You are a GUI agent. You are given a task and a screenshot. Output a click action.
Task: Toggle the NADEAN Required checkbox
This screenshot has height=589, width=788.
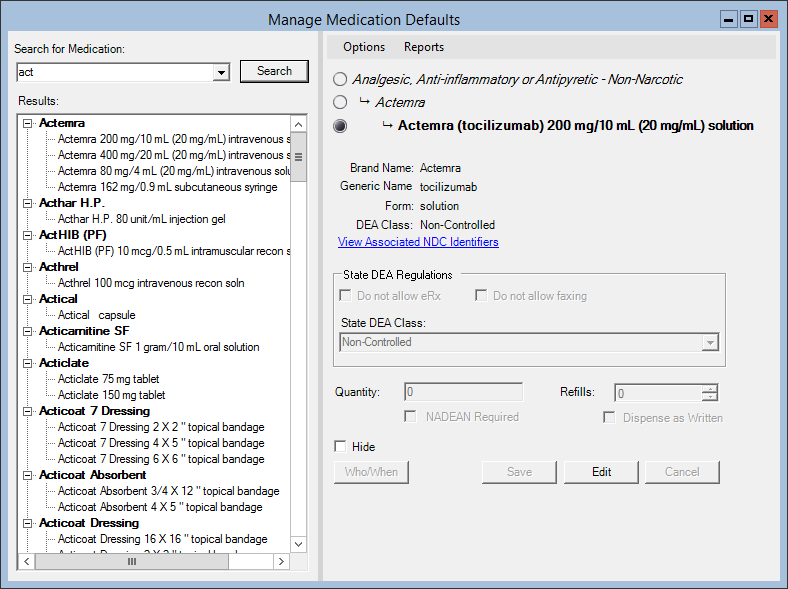(x=411, y=417)
